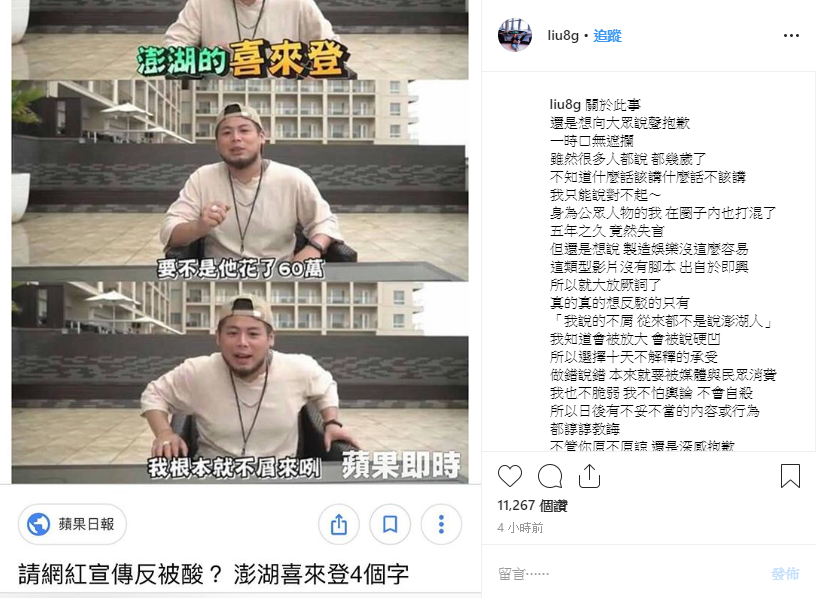This screenshot has width=816, height=598.
Task: Like the post with the heart icon
Action: pyautogui.click(x=509, y=476)
